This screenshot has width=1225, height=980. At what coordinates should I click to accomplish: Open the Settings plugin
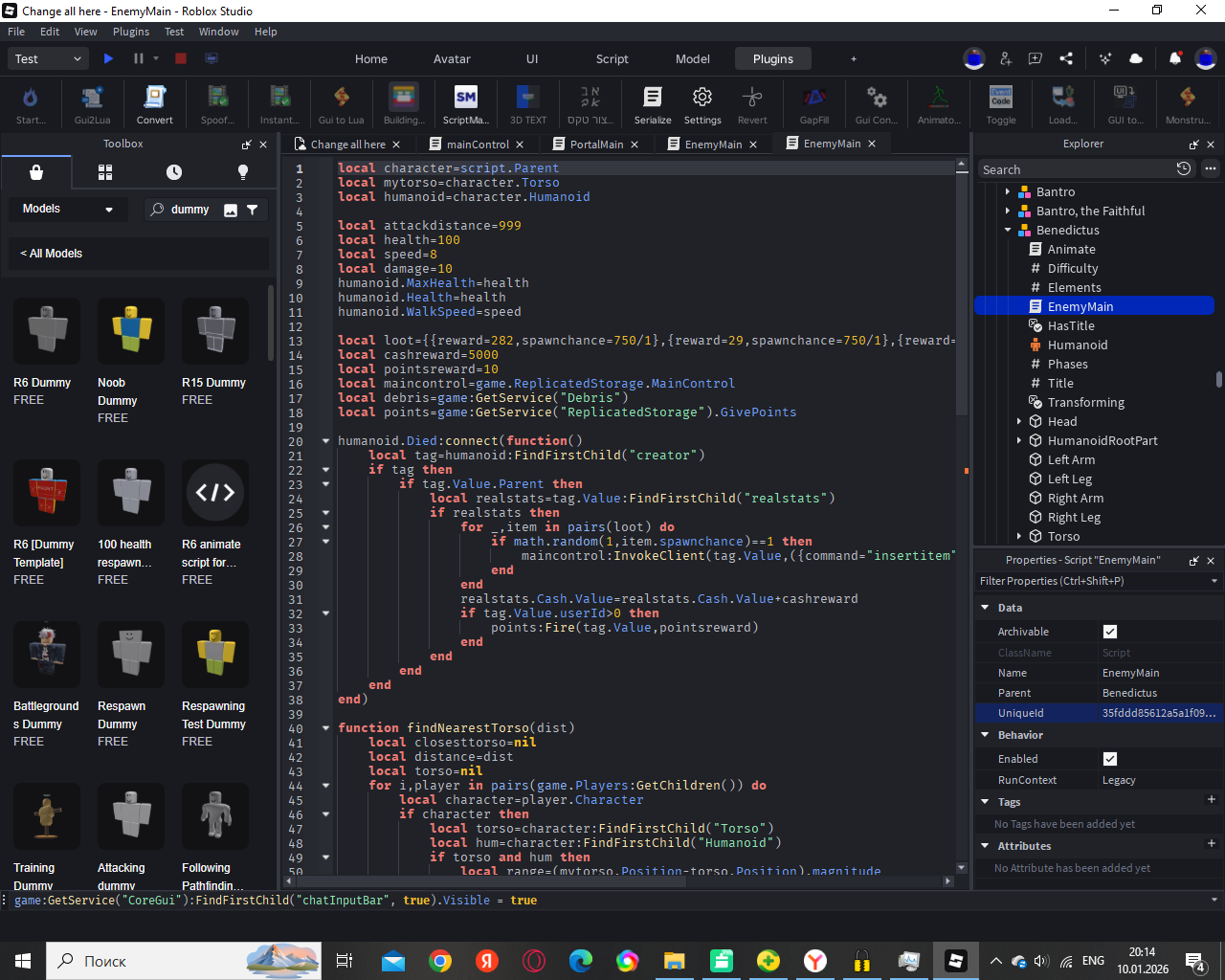[x=702, y=104]
